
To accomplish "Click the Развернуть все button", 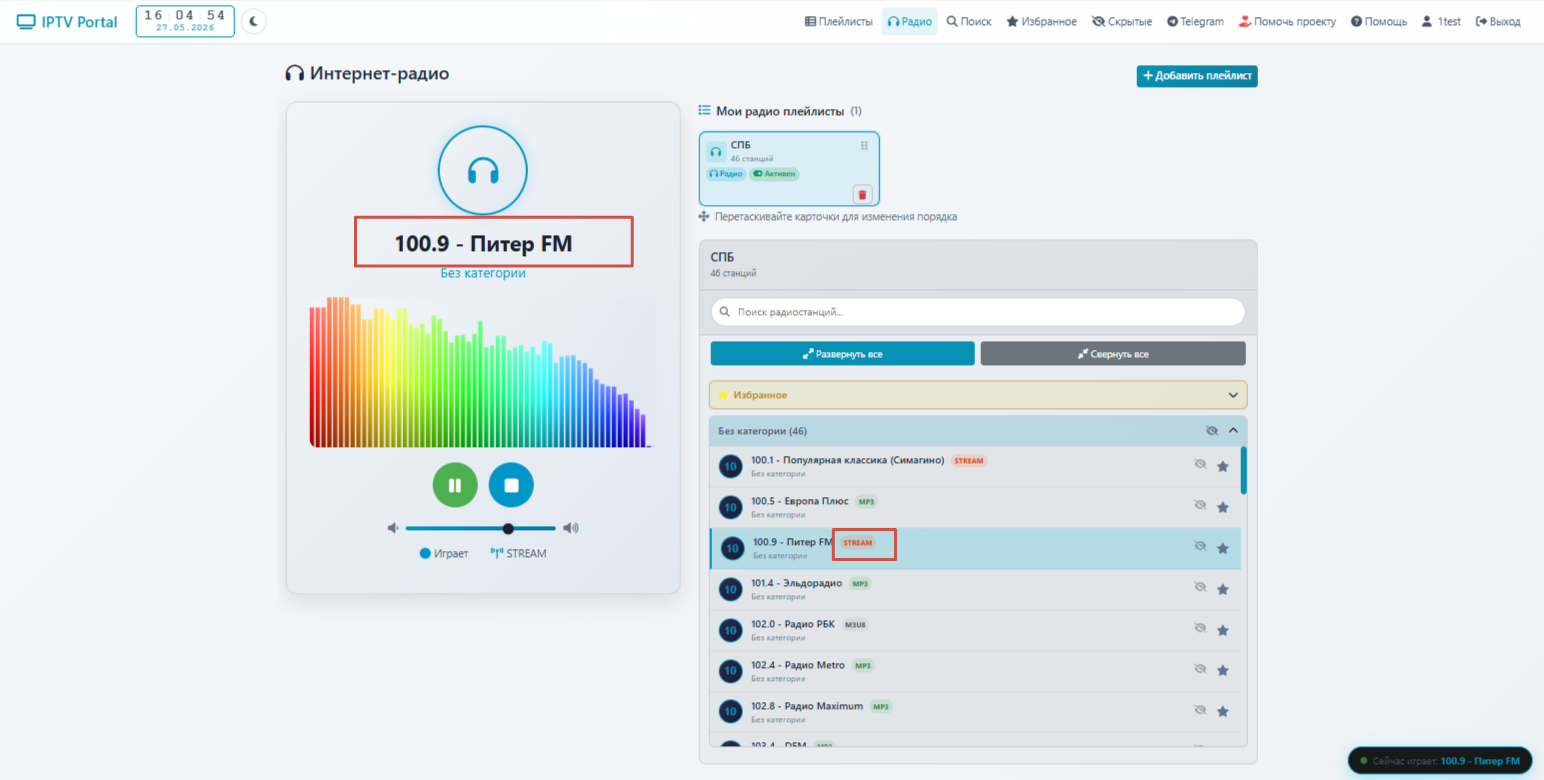I will point(842,354).
